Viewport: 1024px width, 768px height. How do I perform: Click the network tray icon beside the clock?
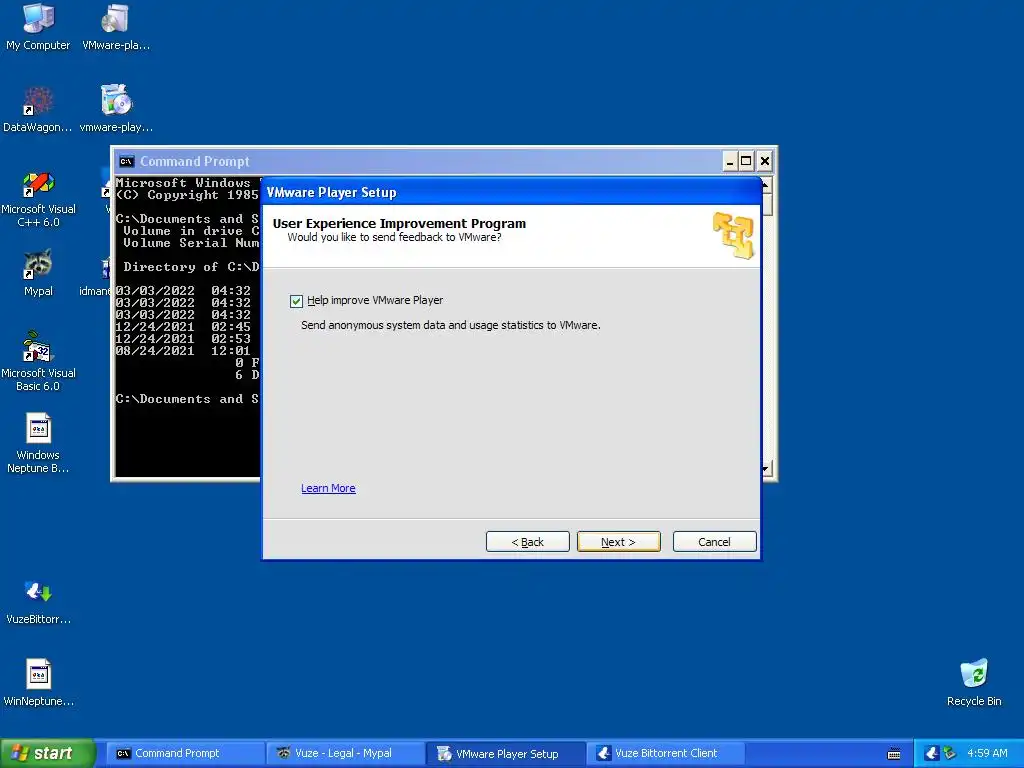(949, 753)
